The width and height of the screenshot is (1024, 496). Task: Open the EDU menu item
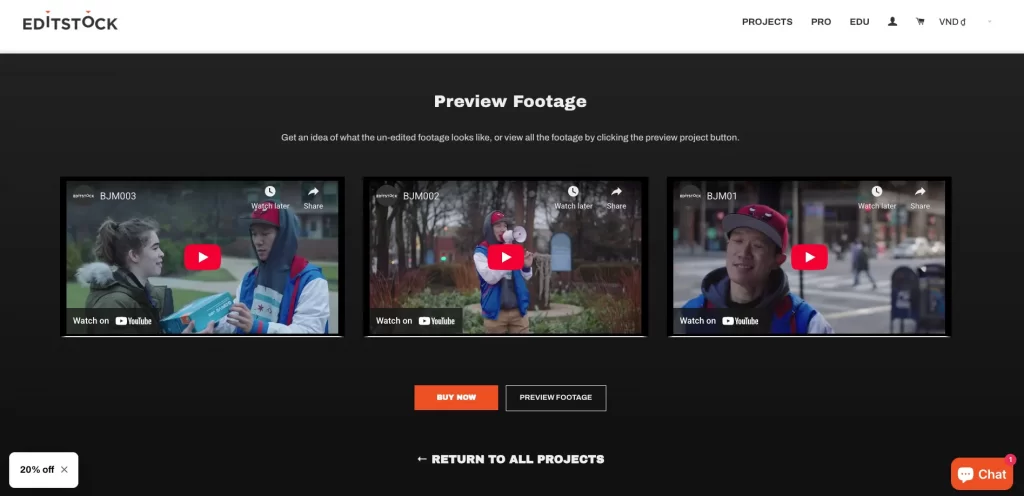click(859, 22)
